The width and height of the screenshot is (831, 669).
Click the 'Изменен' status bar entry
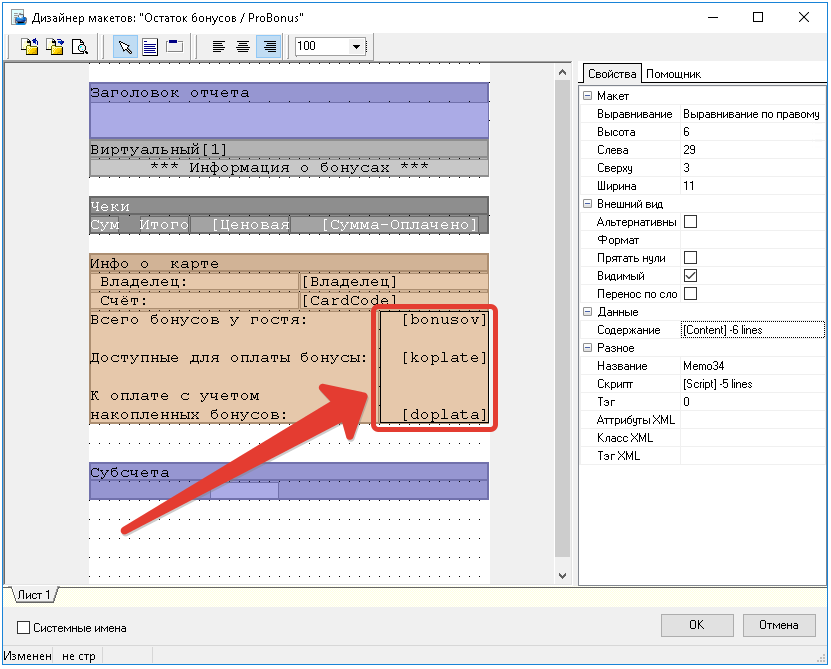[28, 656]
